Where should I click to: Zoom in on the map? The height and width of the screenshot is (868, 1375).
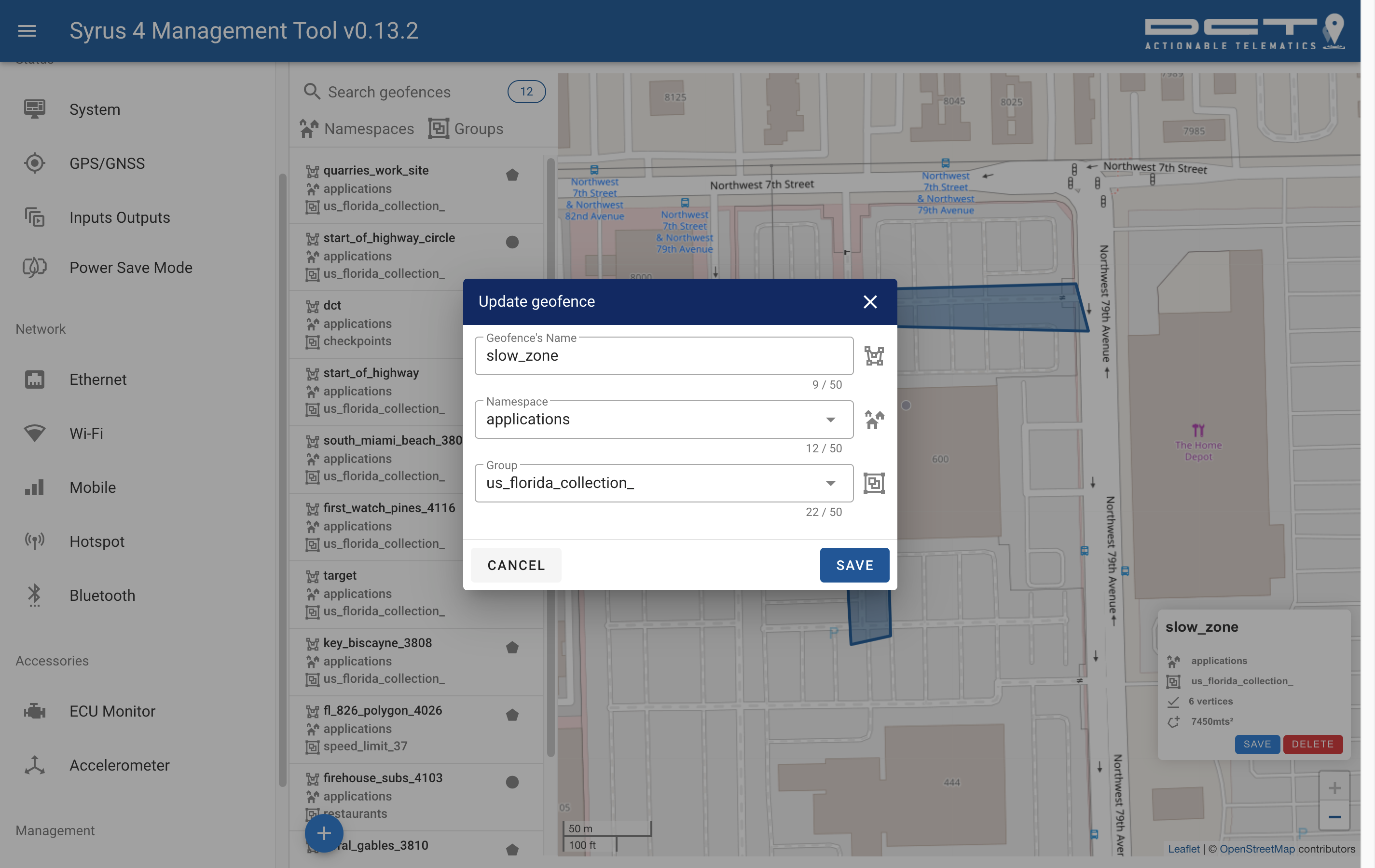pos(1334,788)
